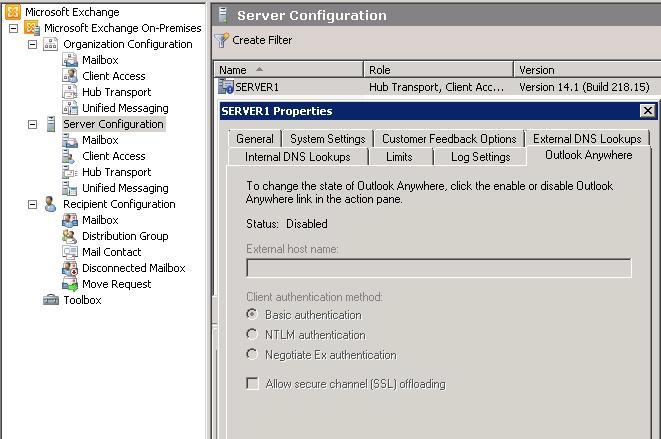Select Basic authentication radio button
The height and width of the screenshot is (439, 661).
click(x=252, y=314)
